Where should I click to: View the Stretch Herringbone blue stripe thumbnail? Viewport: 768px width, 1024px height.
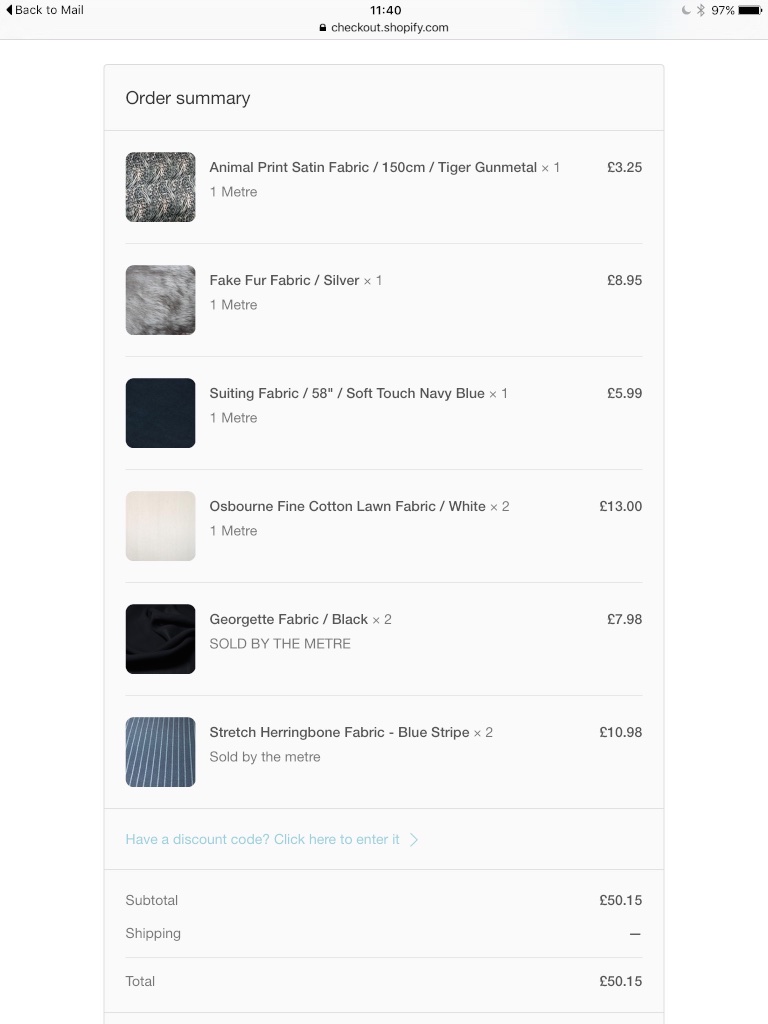160,752
